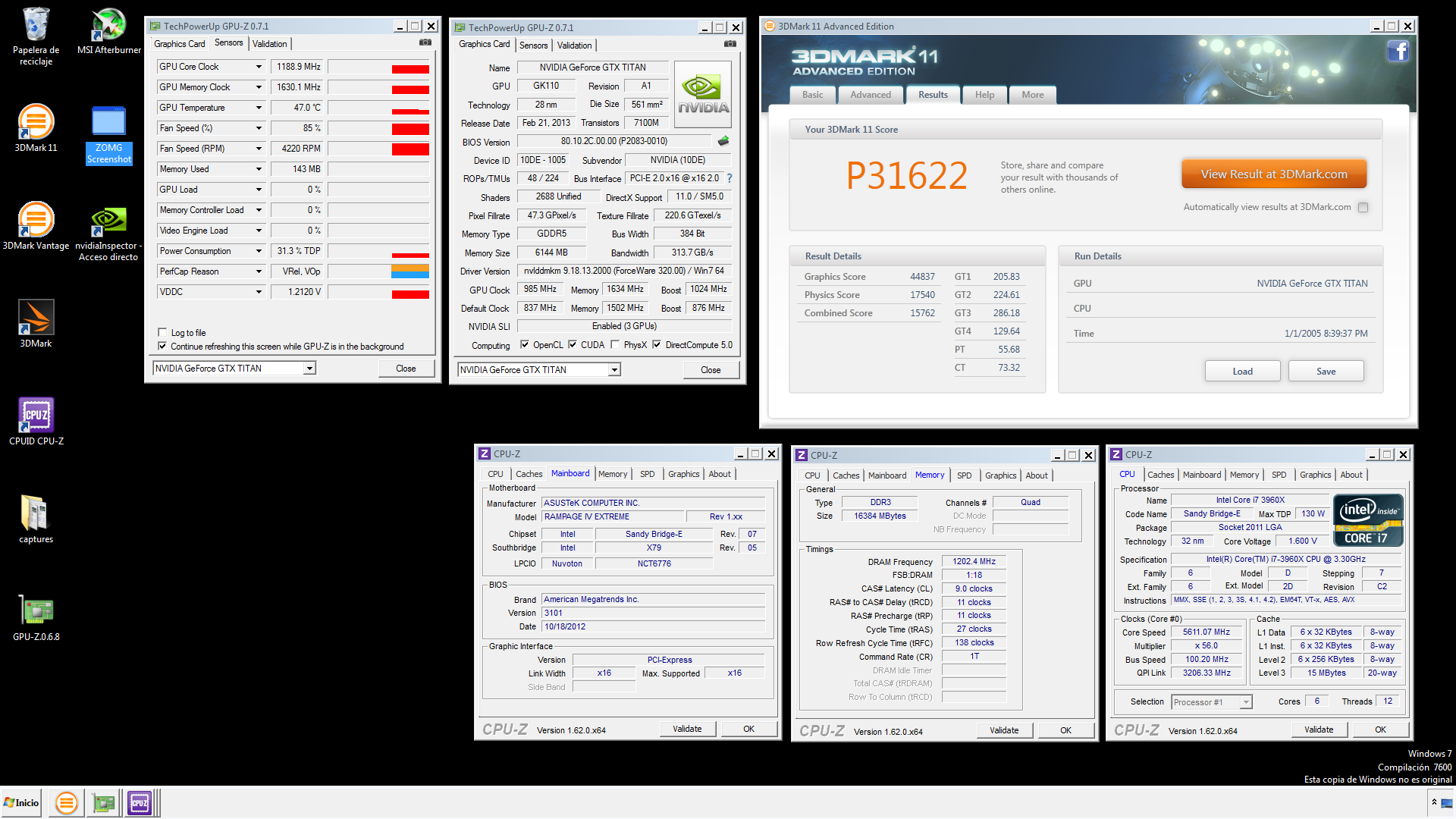
Task: Click the BIOS save chip icon in GPU-Z
Action: [x=723, y=141]
